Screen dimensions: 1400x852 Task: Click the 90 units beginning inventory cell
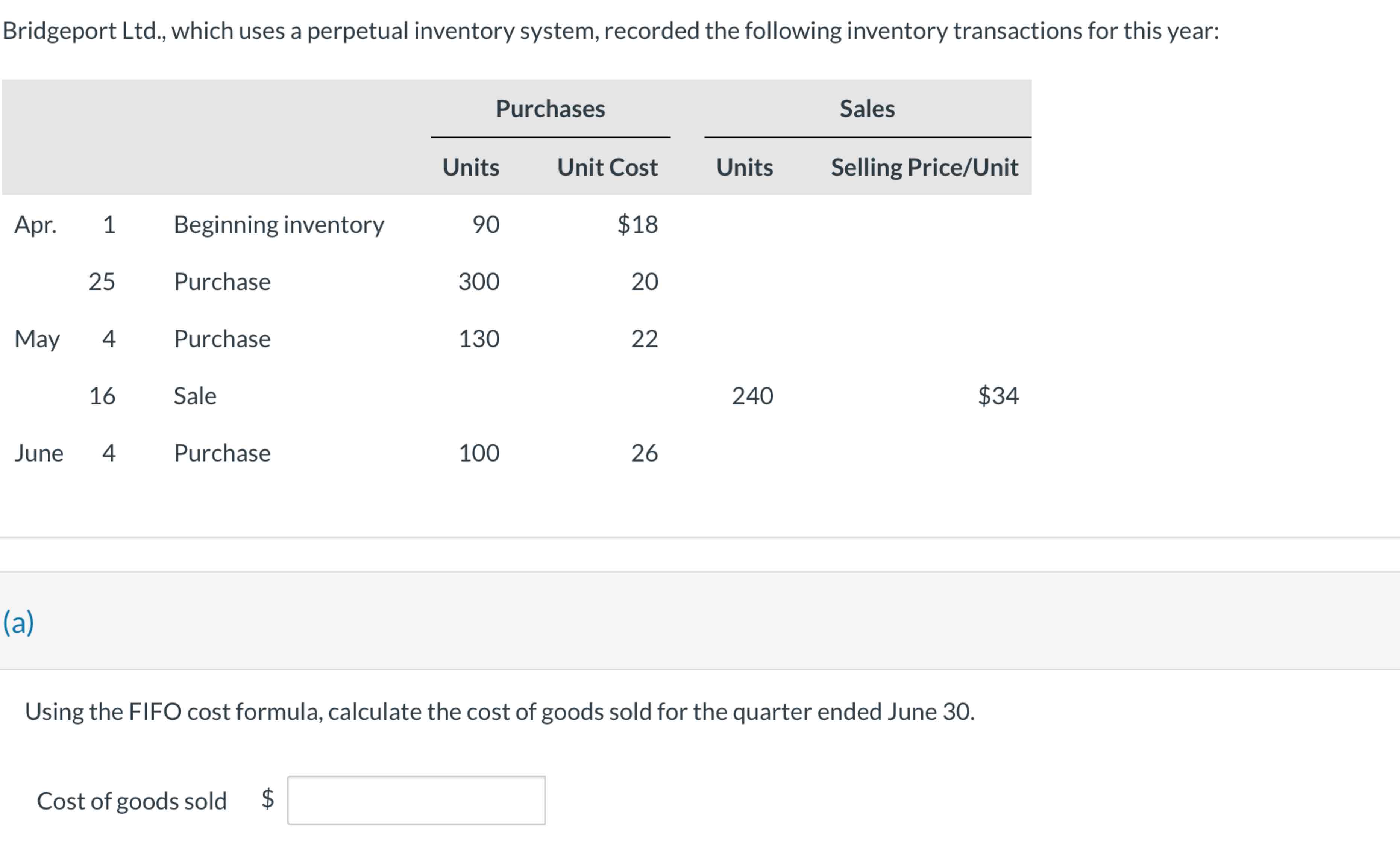486,224
